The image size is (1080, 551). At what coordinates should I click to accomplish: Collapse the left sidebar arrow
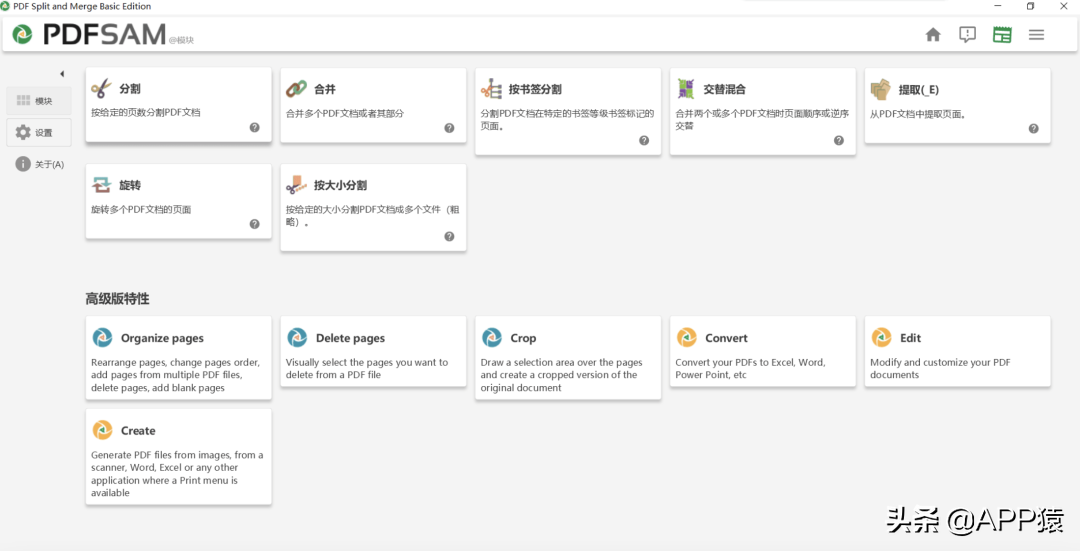point(62,74)
